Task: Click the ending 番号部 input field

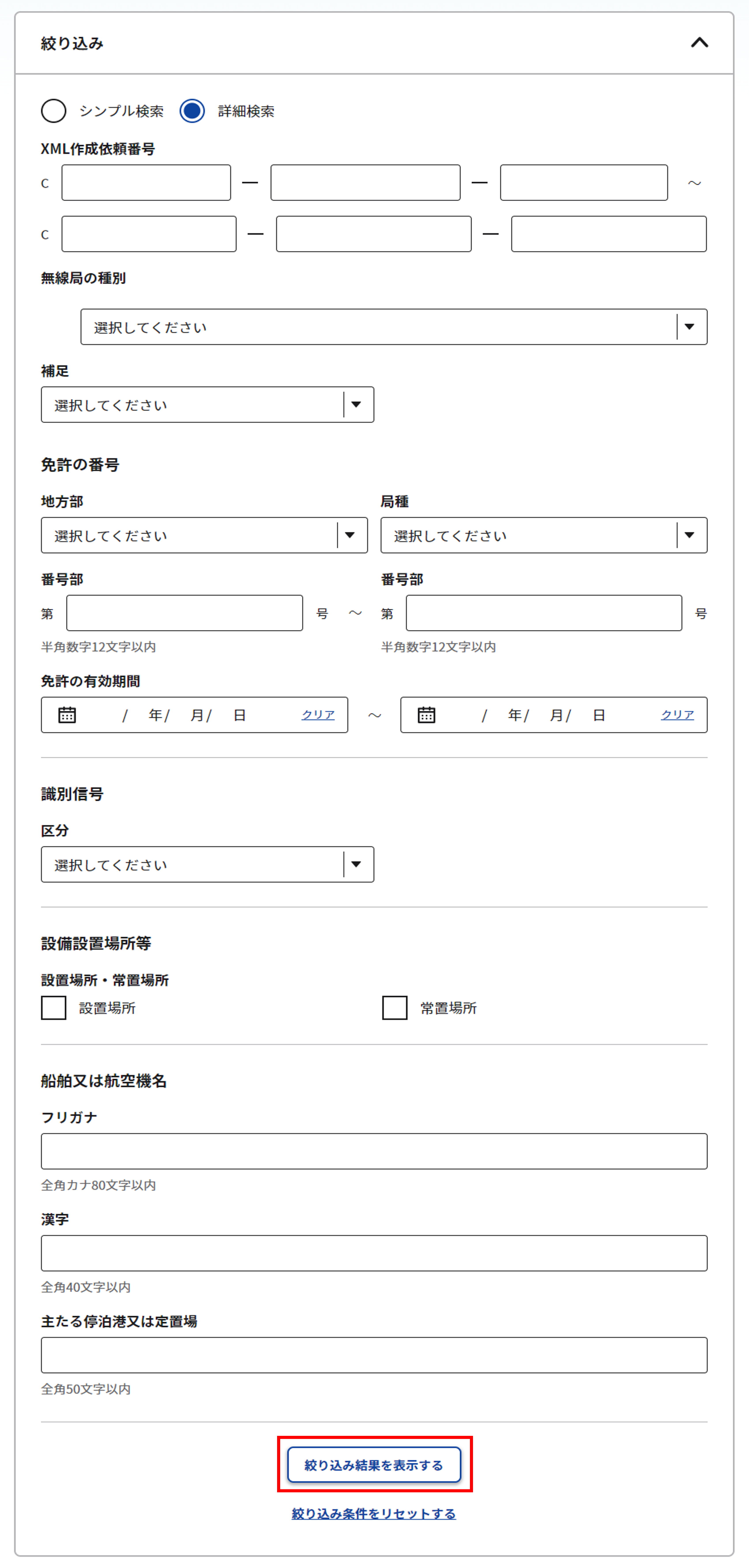Action: coord(544,613)
